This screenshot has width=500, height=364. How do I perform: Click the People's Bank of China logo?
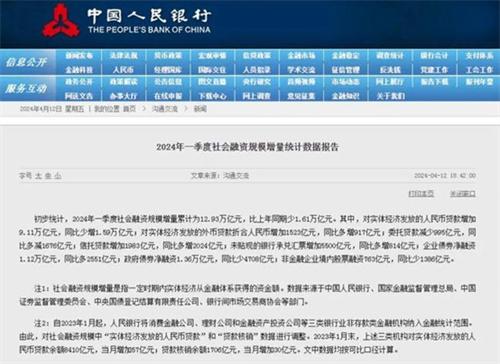click(x=60, y=21)
